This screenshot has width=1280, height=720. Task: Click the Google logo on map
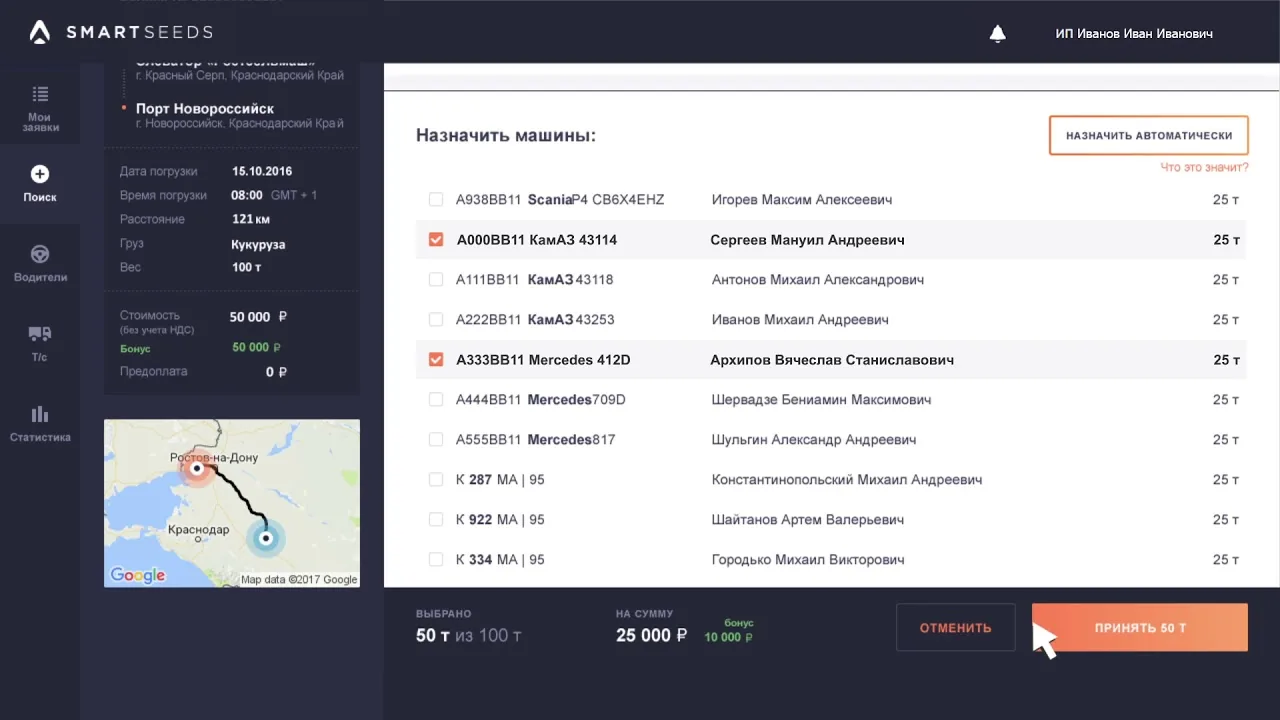138,575
